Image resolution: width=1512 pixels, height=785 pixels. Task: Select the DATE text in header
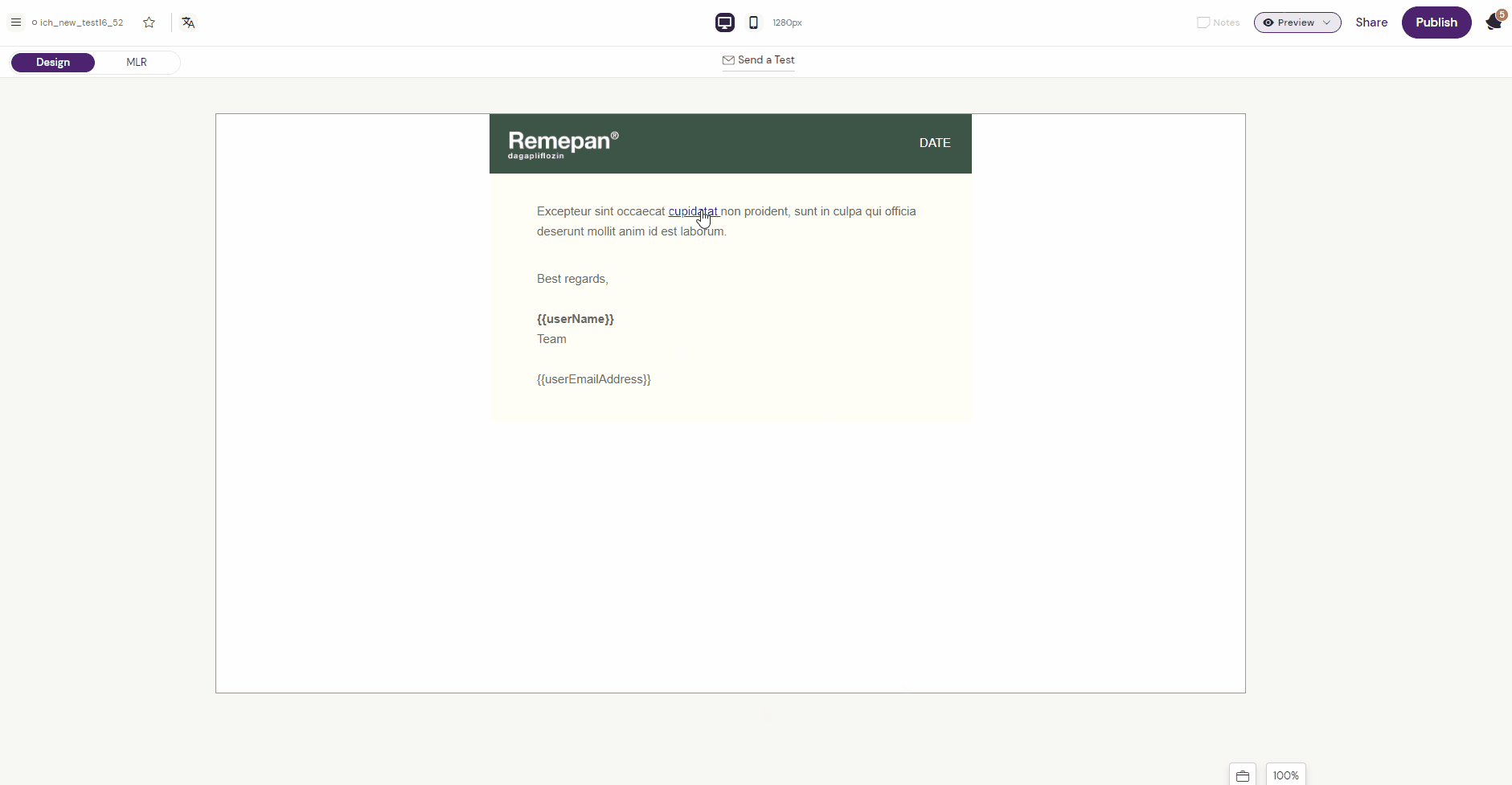point(934,143)
